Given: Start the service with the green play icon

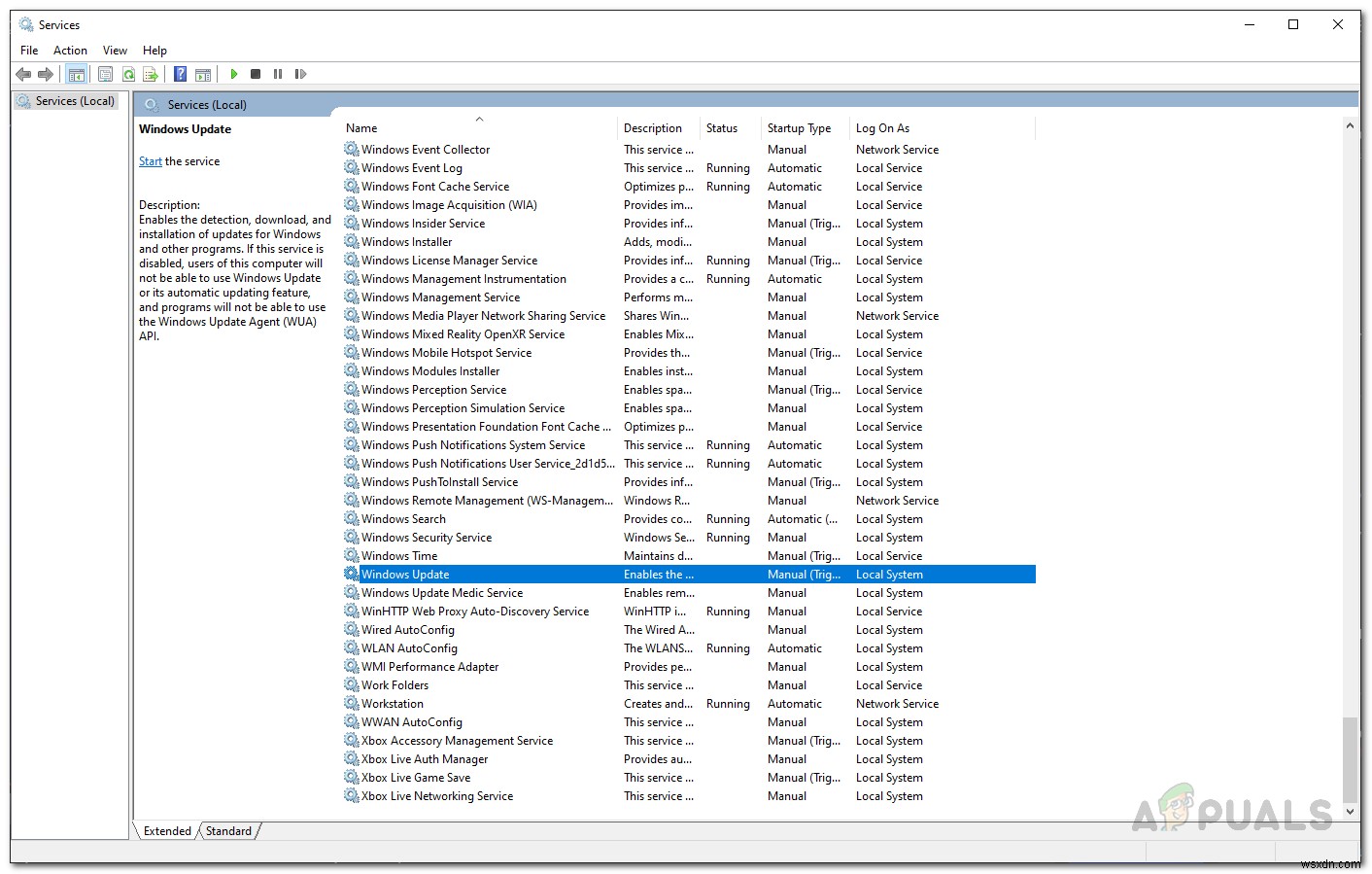Looking at the screenshot, I should (x=233, y=74).
